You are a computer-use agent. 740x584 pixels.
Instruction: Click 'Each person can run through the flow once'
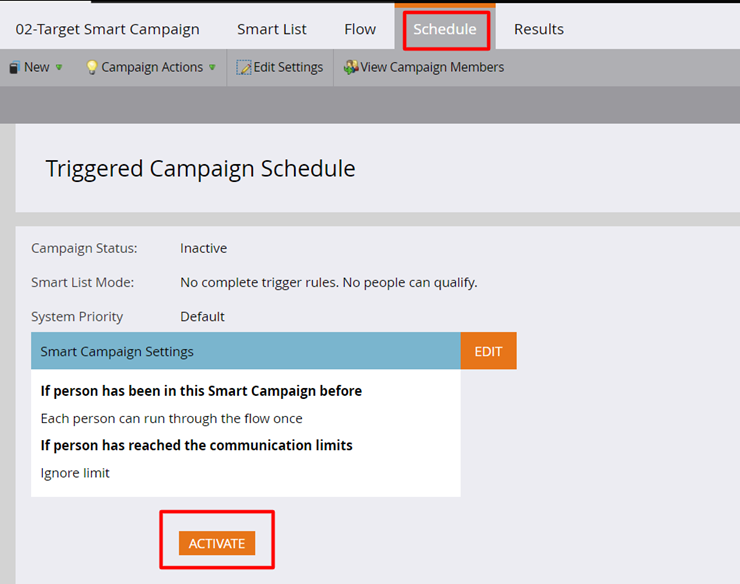click(171, 419)
